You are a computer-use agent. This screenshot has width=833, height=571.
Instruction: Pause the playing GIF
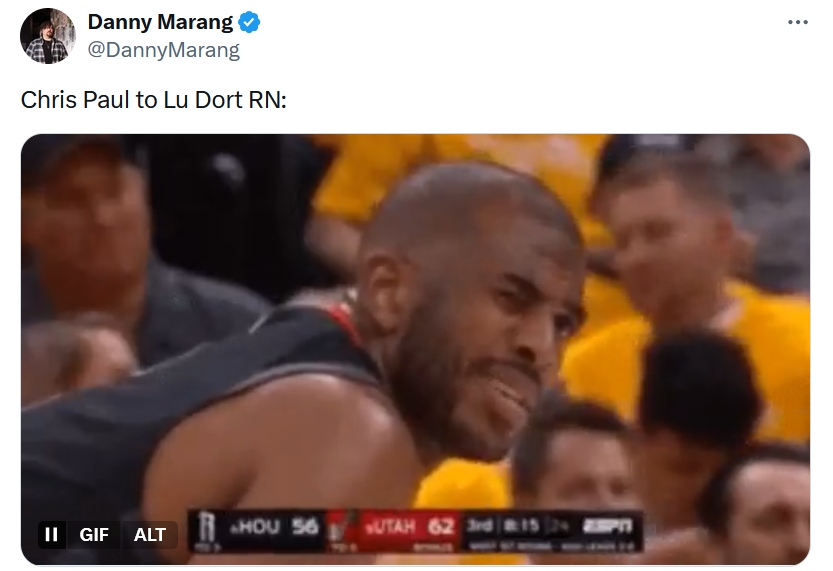point(52,534)
